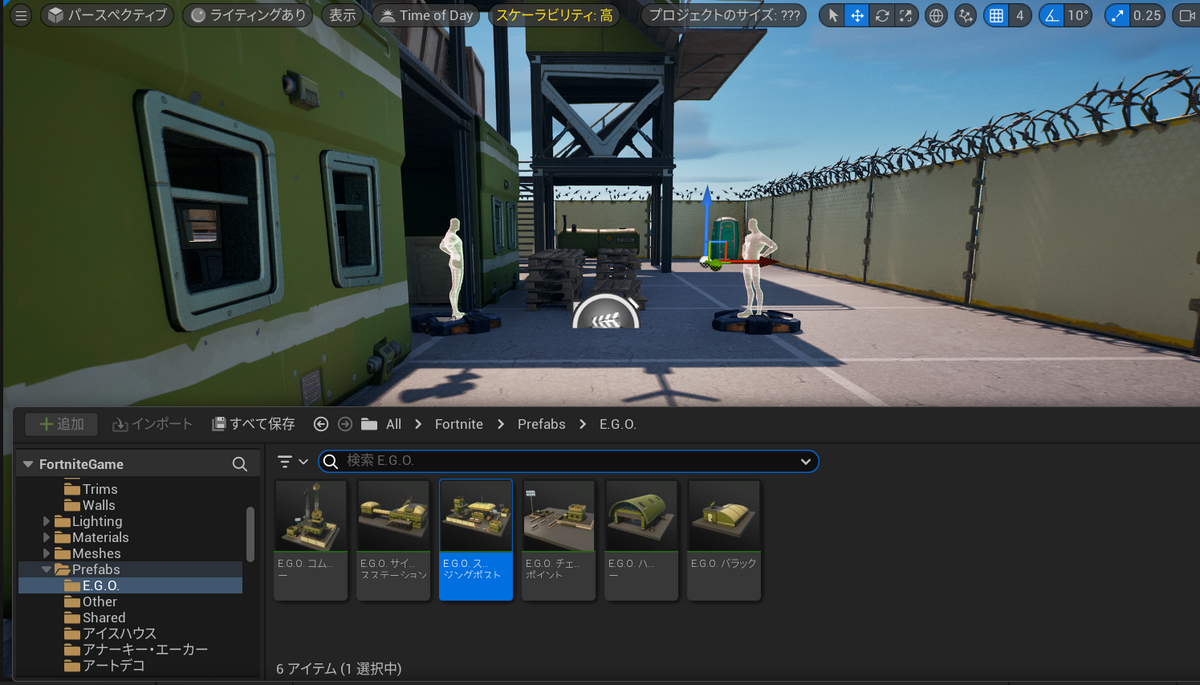This screenshot has height=685, width=1200.
Task: Toggle grid snapping on the grid icon
Action: point(995,15)
